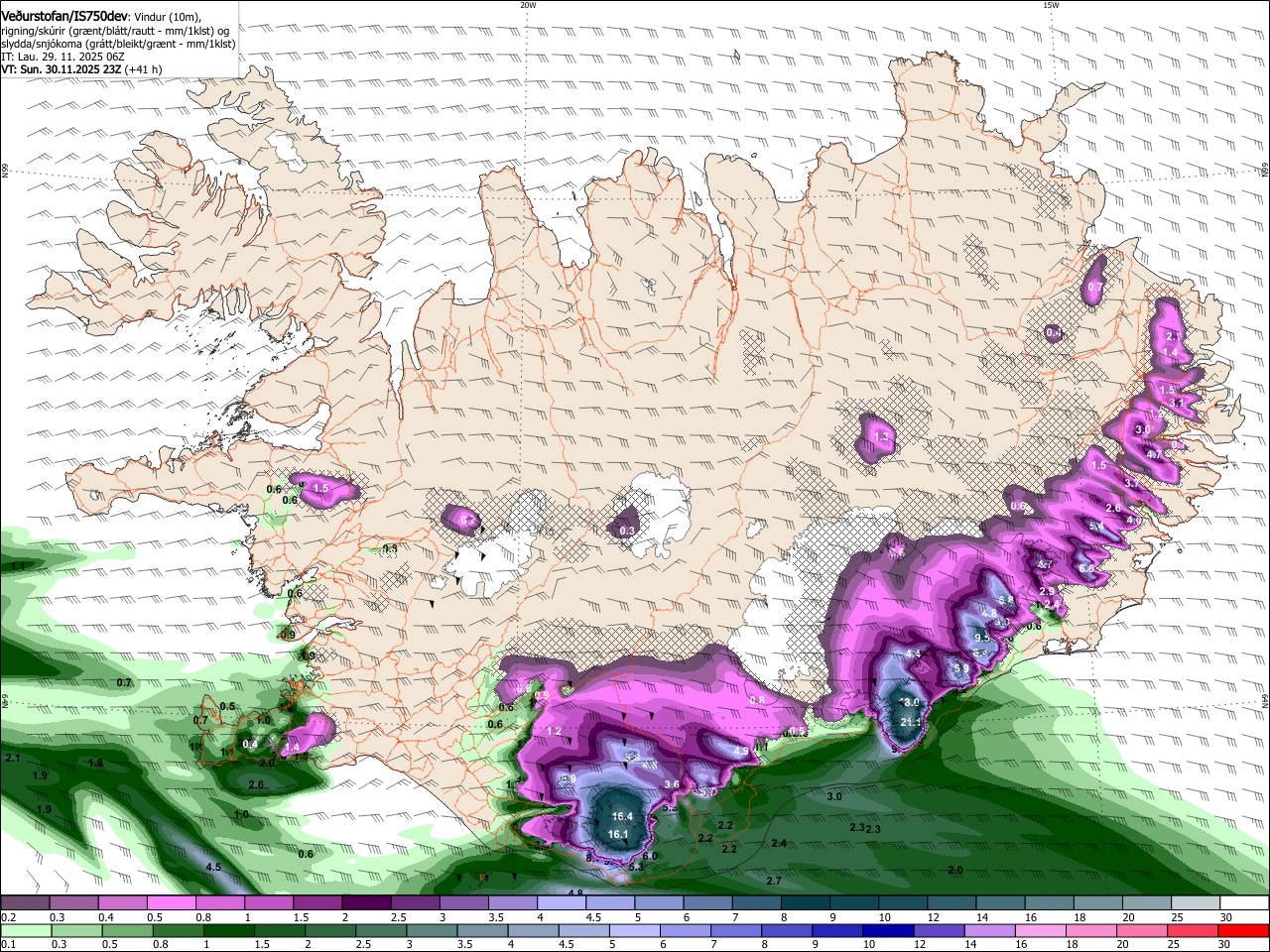The image size is (1270, 952).
Task: Click the 16.1 precipitation value
Action: coord(618,834)
